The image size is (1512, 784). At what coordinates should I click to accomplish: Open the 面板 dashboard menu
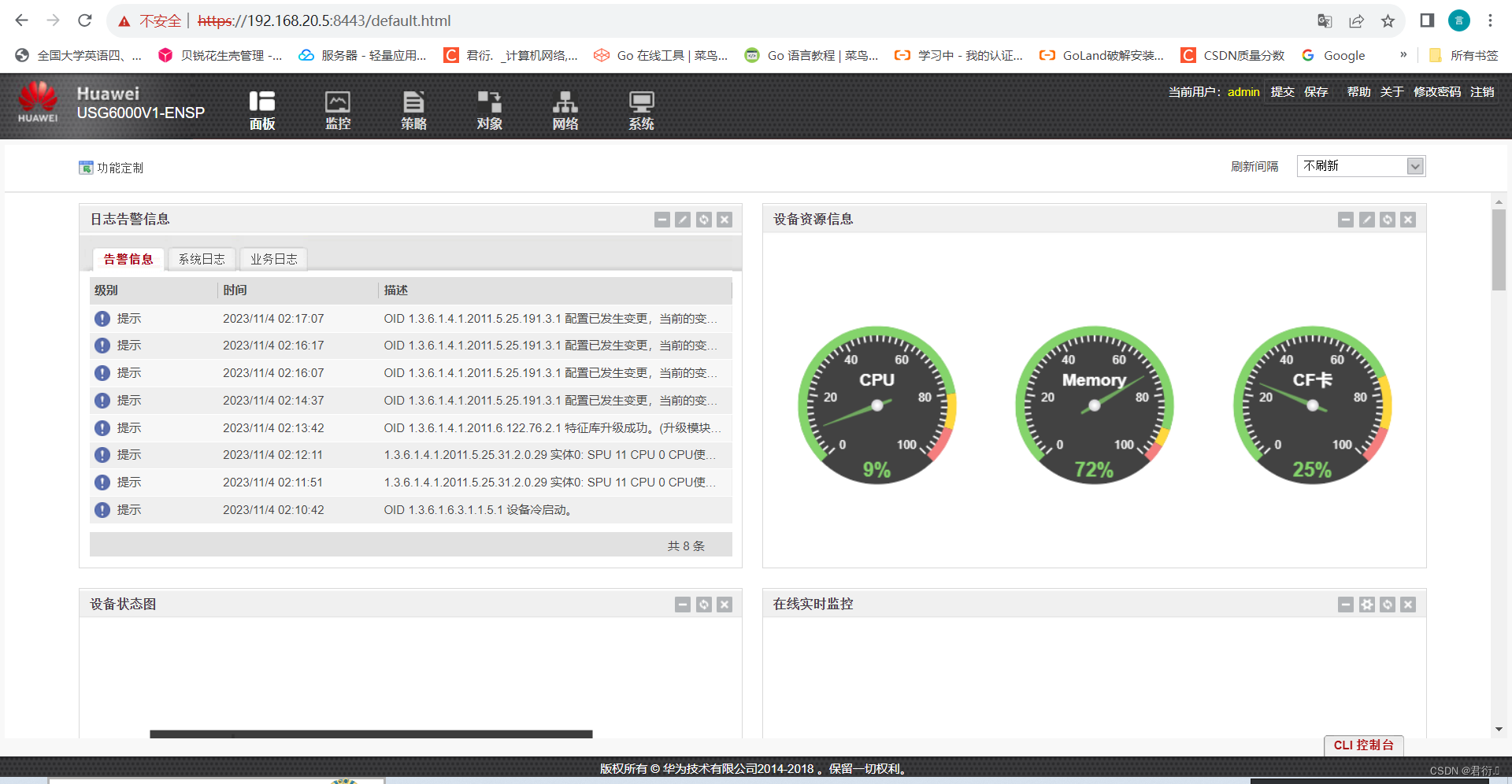click(262, 110)
